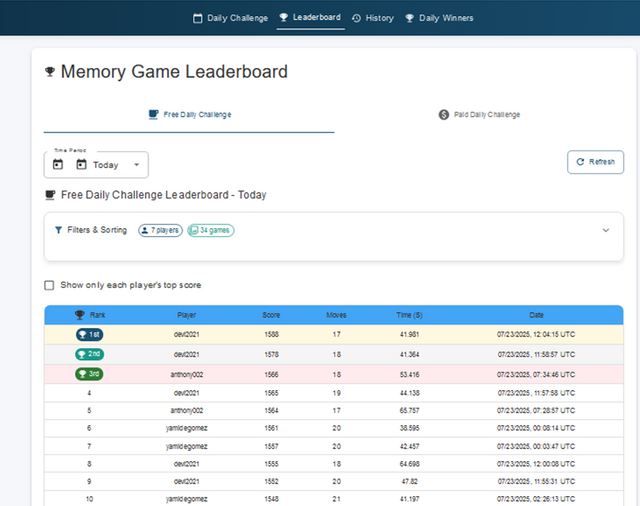Screen dimensions: 640x506
Task: Click the trophy icon next to page title
Action: [50, 72]
